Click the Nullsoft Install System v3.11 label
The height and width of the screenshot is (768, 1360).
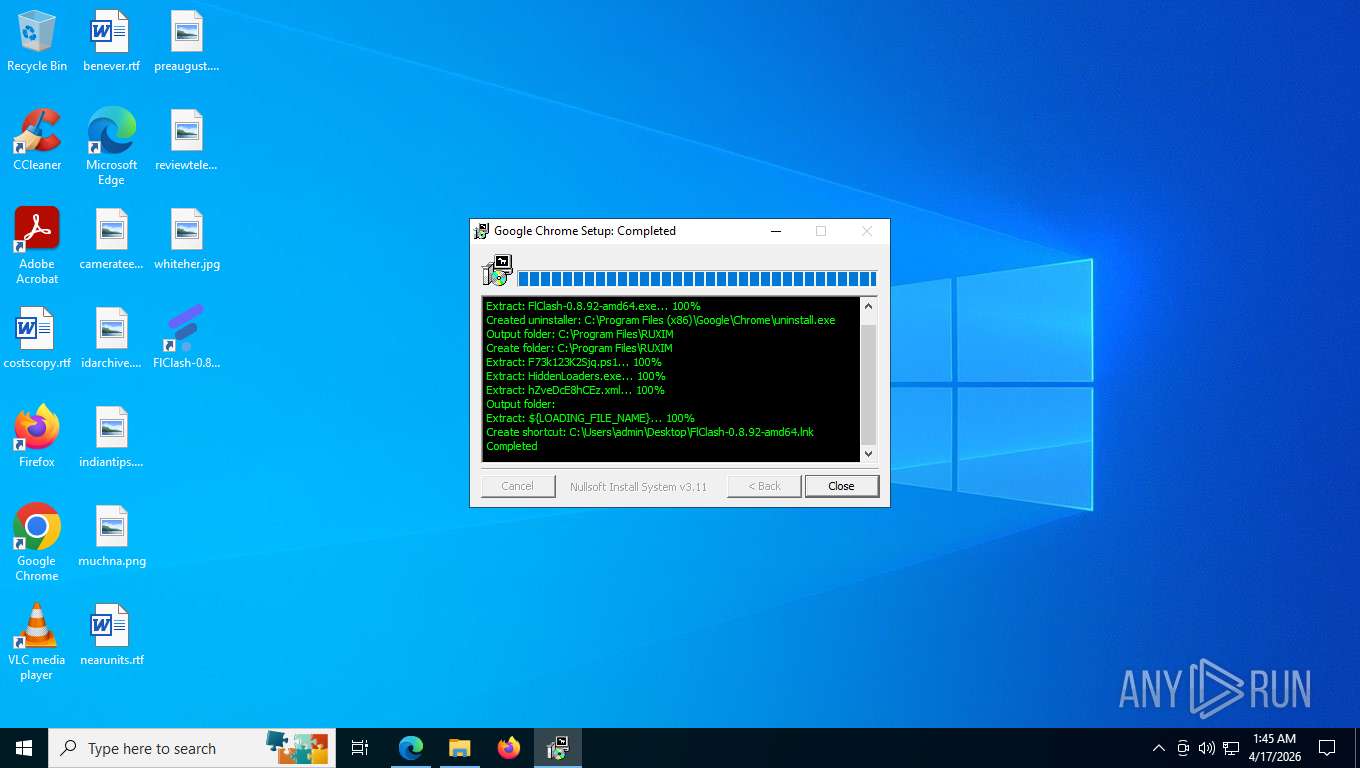point(638,487)
